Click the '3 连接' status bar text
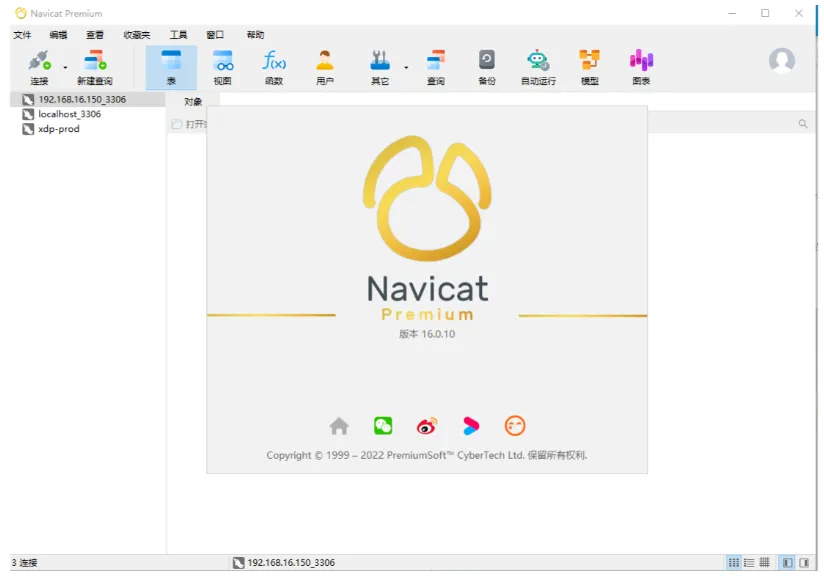 pos(24,562)
